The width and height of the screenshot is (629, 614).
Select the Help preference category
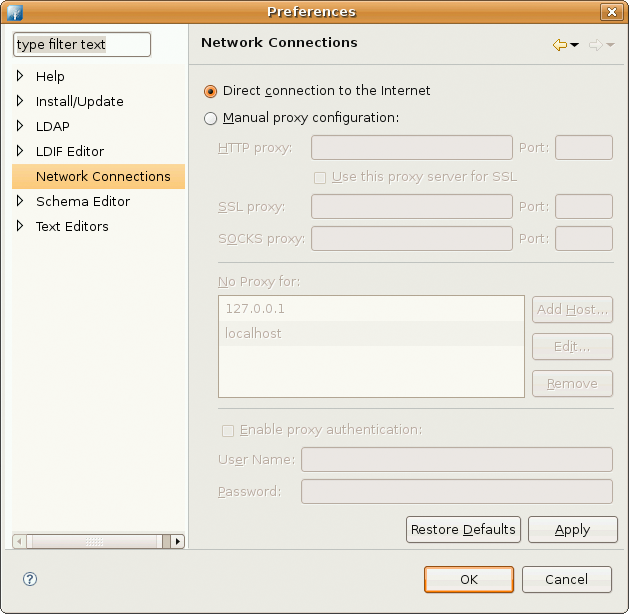(x=50, y=76)
